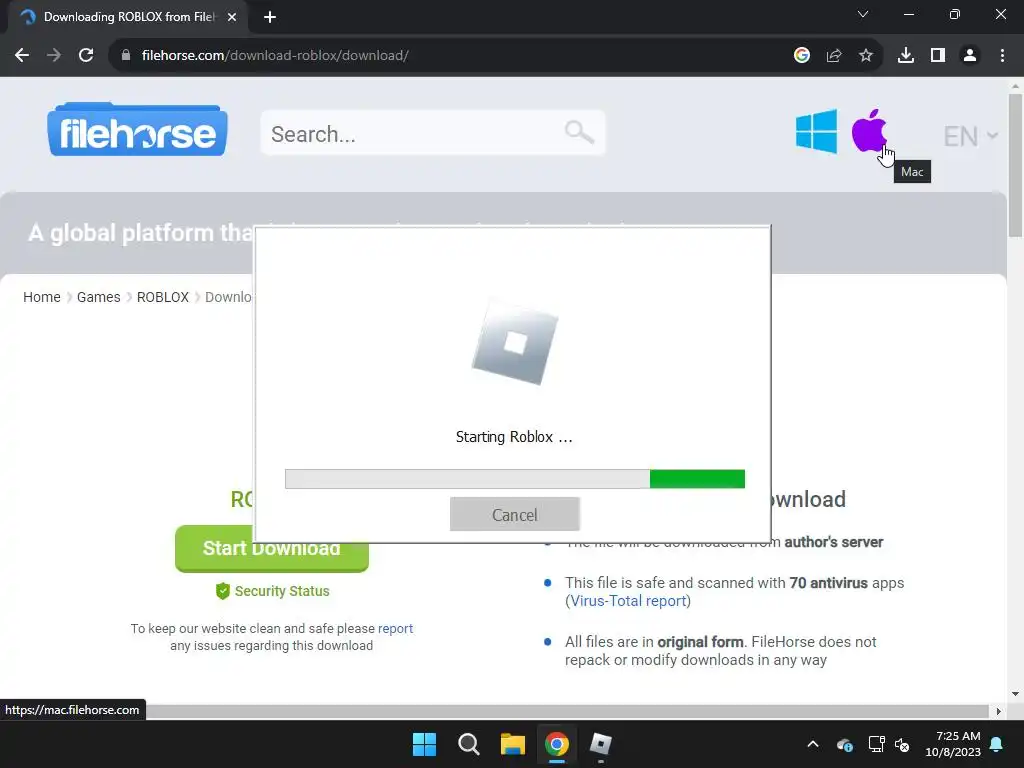Click the OneDrive cloud tray icon

[x=844, y=744]
